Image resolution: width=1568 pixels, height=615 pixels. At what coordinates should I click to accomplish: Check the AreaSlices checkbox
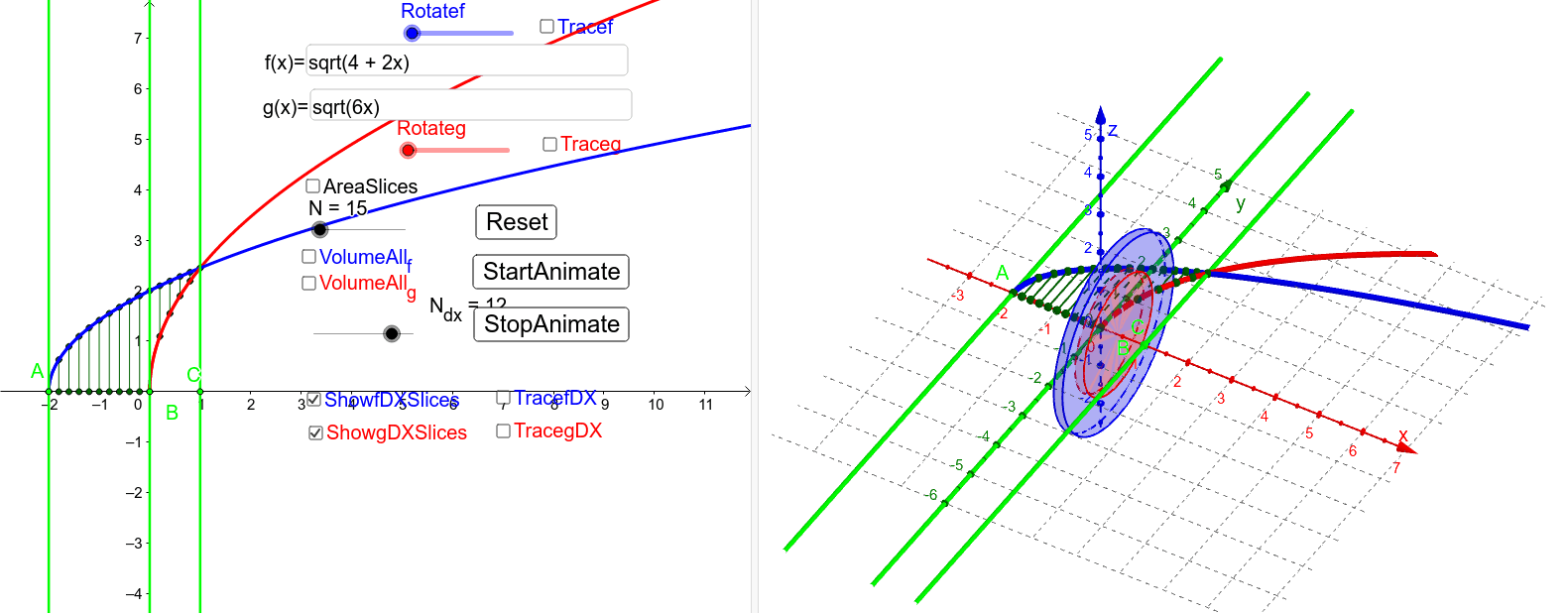(x=313, y=186)
